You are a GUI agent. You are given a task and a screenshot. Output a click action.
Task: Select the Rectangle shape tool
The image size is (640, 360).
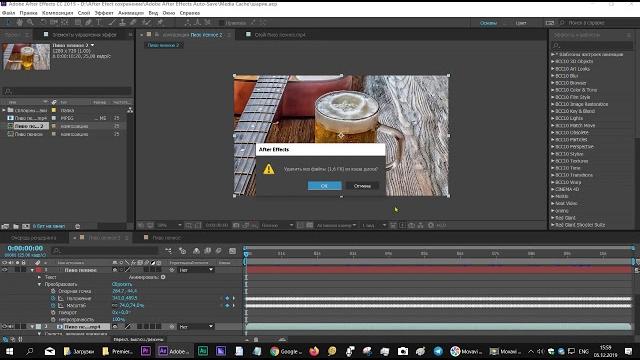pyautogui.click(x=77, y=23)
